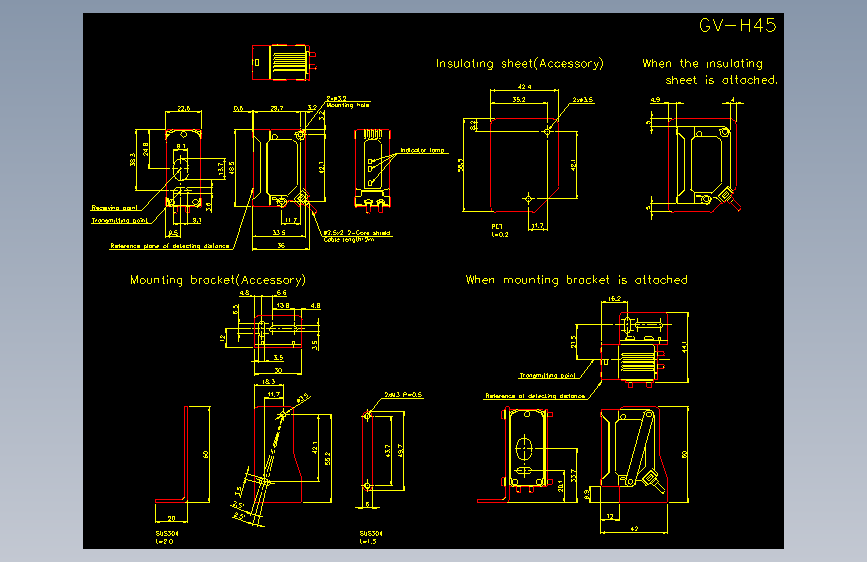
Task: Select "Transmitting point" label below Receiving point
Action: [120, 220]
